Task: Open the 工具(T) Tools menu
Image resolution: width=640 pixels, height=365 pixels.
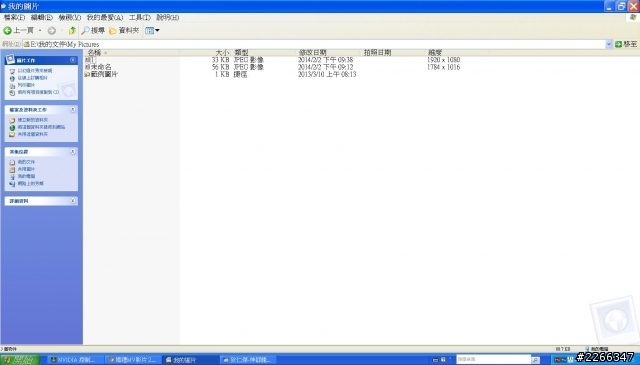Action: [x=140, y=18]
